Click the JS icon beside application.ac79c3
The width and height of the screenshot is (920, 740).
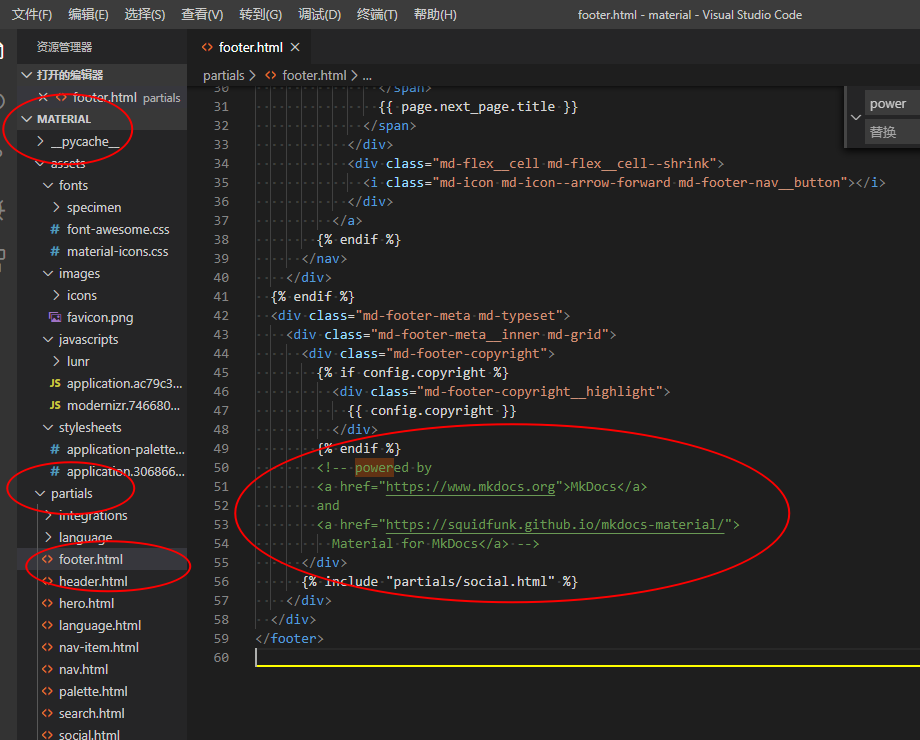click(55, 384)
